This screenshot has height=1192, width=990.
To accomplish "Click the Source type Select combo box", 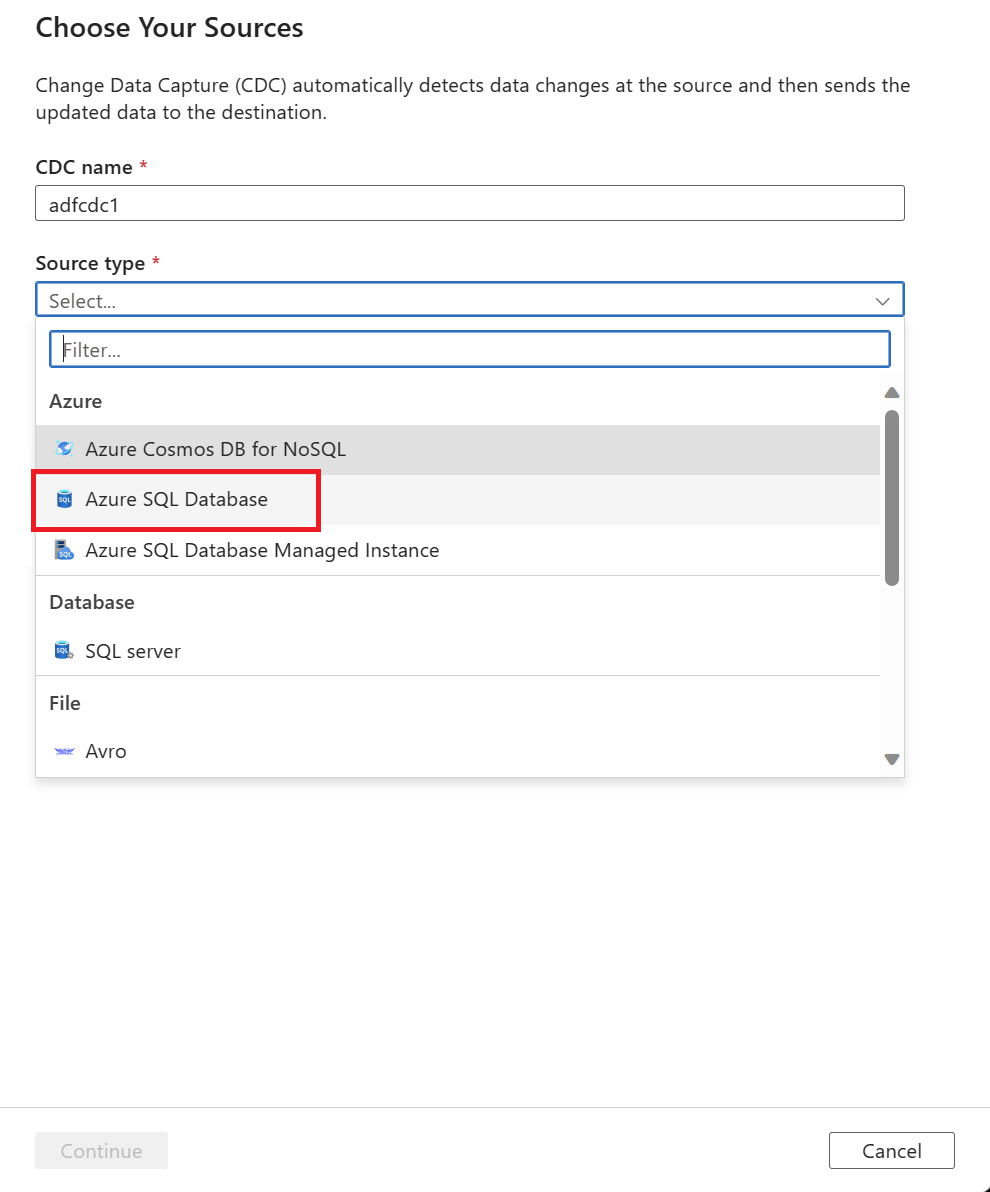I will pyautogui.click(x=450, y=300).
